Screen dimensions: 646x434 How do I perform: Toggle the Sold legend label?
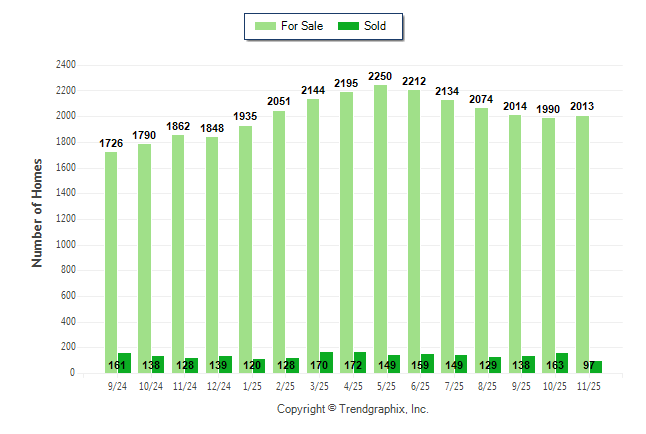[377, 26]
